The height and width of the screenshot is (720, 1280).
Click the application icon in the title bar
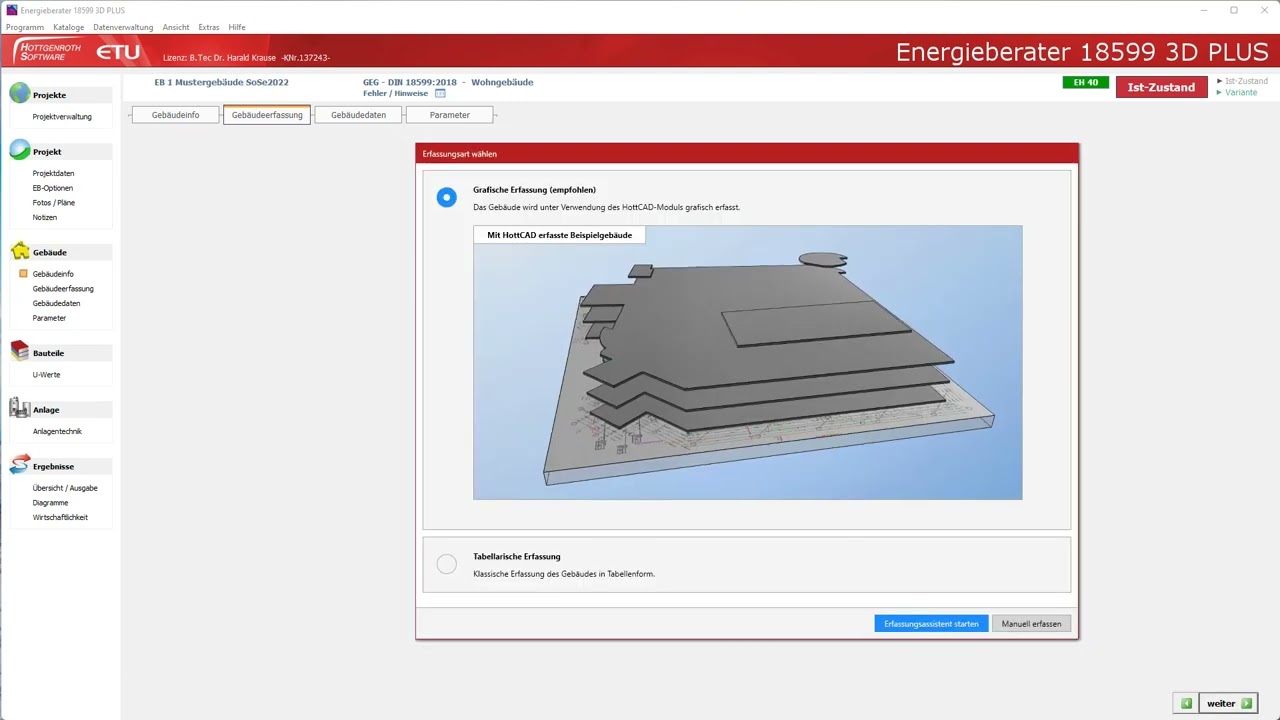(x=12, y=10)
